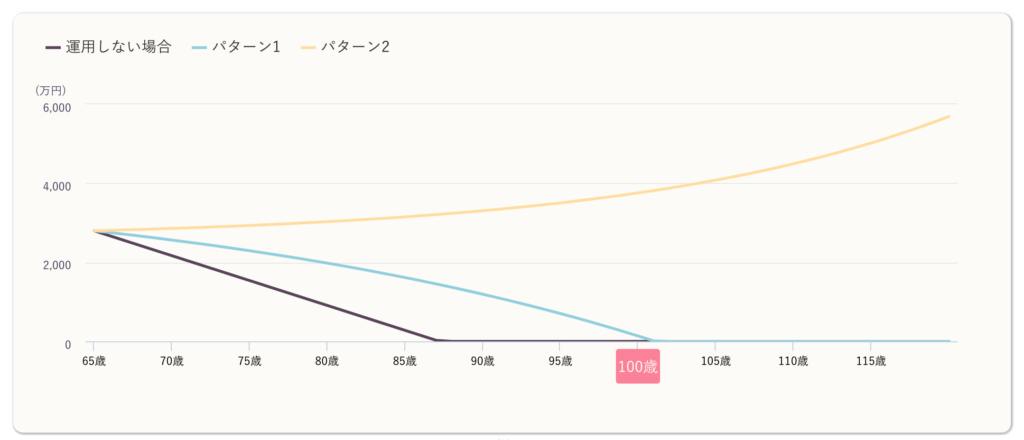Click the 115歳 x-axis label
1024x440 pixels.
click(870, 360)
